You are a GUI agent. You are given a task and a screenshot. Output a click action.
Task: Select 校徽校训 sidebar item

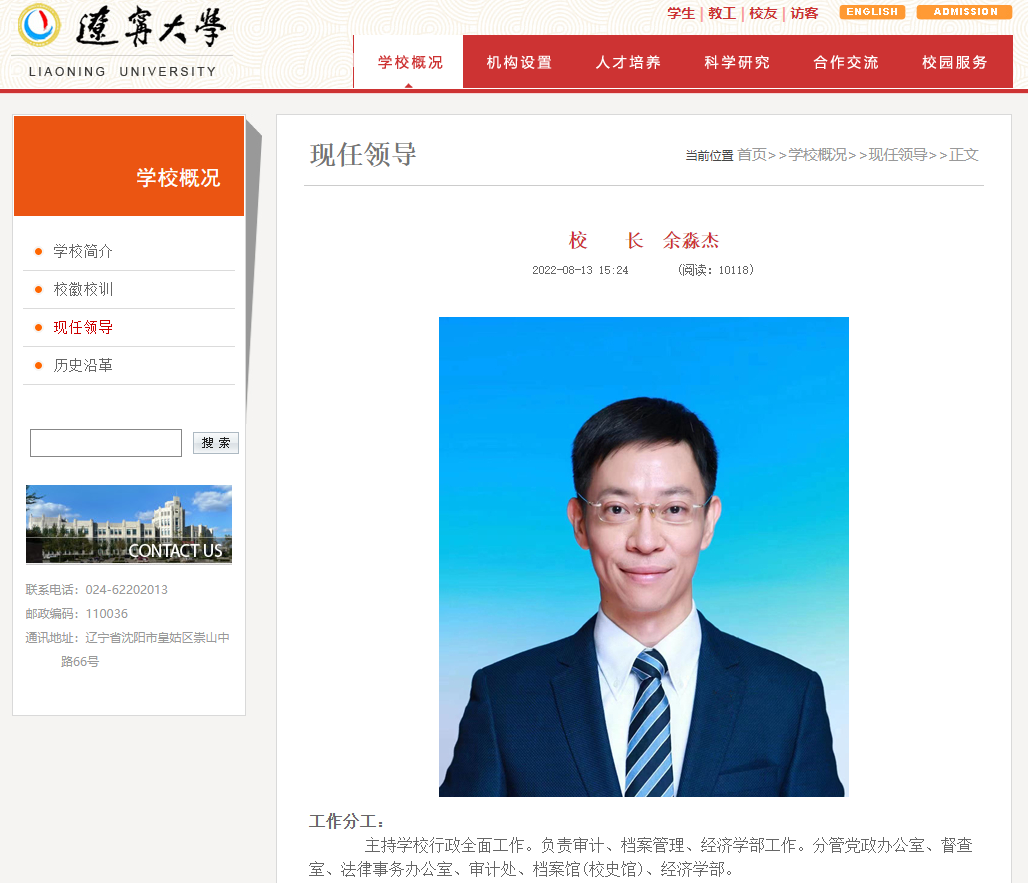[83, 289]
